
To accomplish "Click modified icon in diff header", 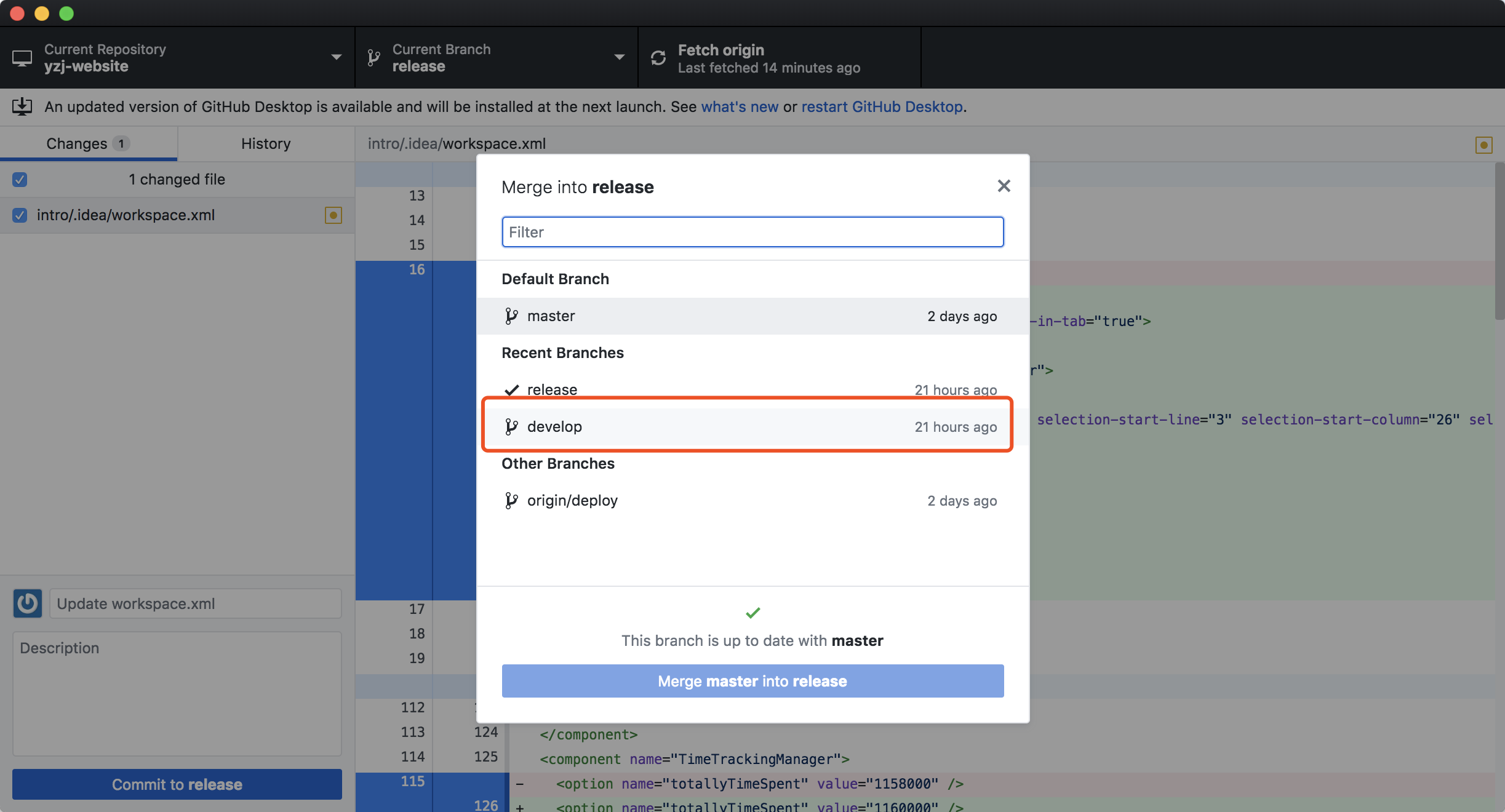I will coord(1483,145).
